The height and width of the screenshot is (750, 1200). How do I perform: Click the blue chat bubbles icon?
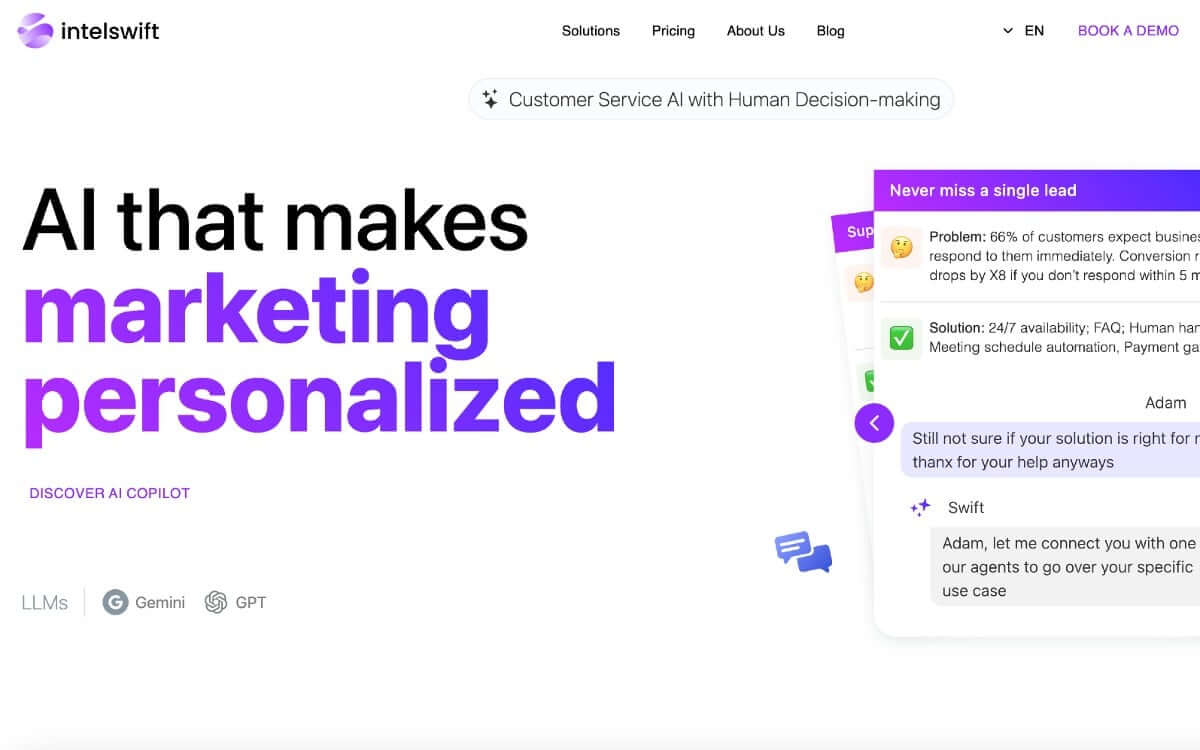803,552
